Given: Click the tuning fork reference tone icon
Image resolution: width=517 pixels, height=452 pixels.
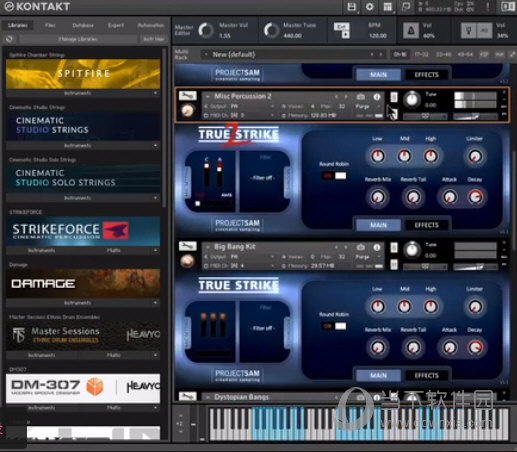Looking at the screenshot, I should [x=469, y=31].
